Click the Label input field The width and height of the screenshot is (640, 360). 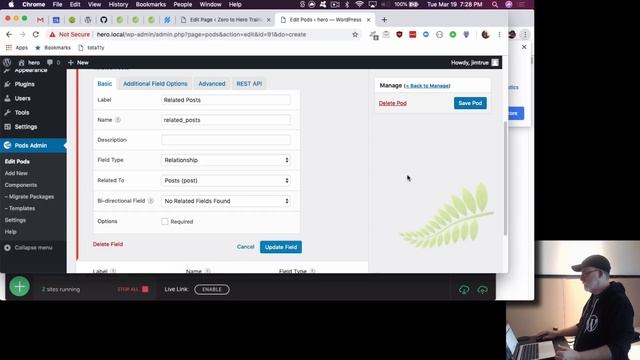(226, 100)
